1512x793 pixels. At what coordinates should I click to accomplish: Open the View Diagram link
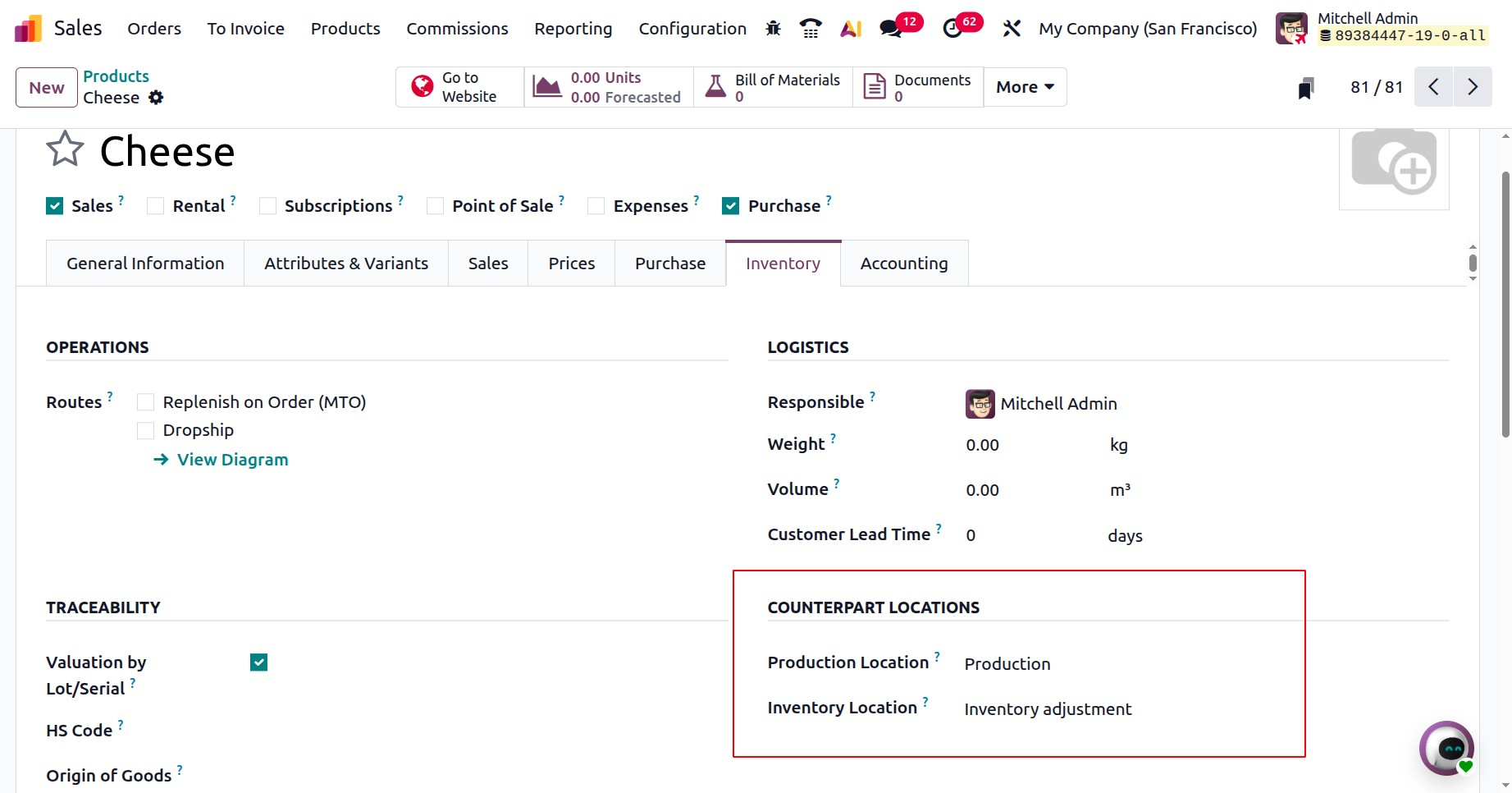[x=232, y=460]
